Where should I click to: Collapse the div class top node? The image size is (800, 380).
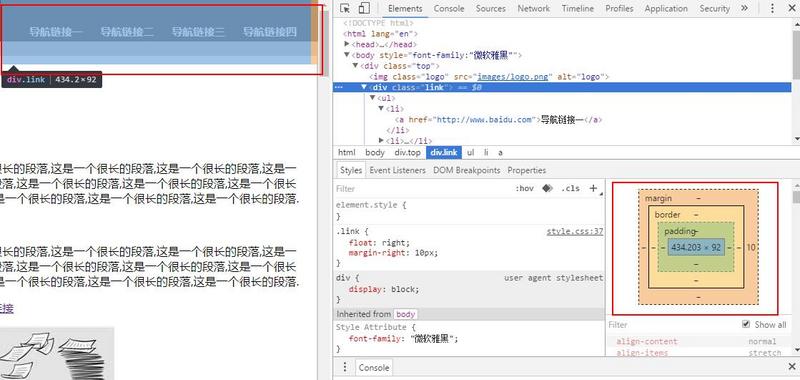[356, 66]
